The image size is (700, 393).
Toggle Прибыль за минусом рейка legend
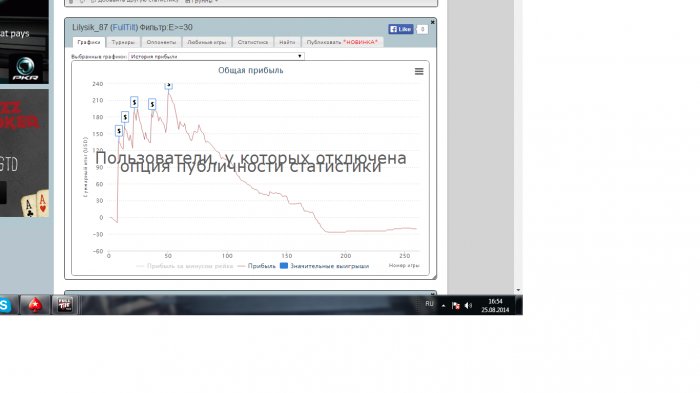(185, 266)
